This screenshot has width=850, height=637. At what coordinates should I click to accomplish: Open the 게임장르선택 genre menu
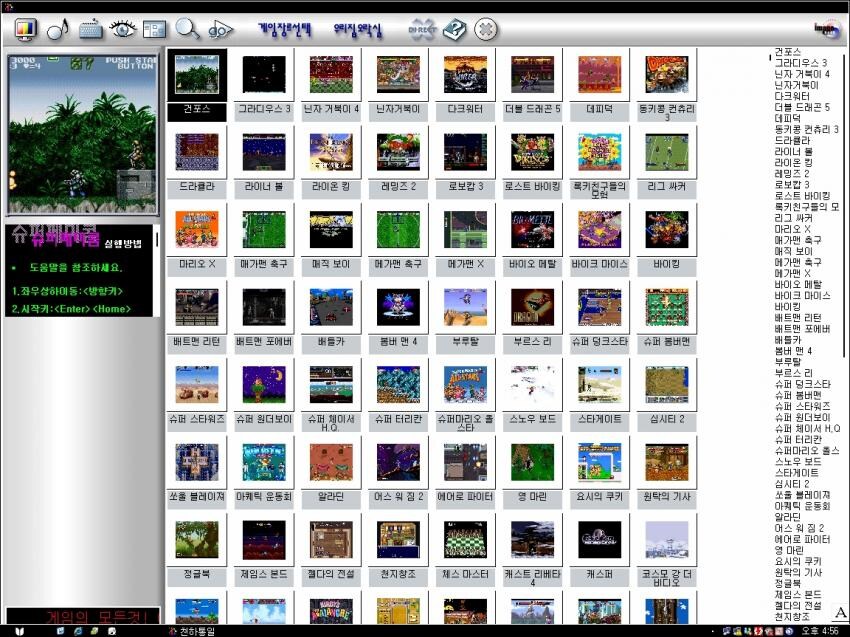tap(285, 29)
